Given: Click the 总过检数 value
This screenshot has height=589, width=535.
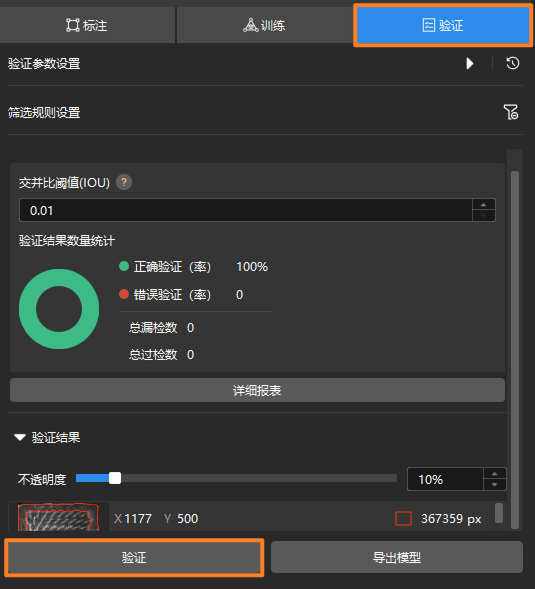Looking at the screenshot, I should coord(190,355).
